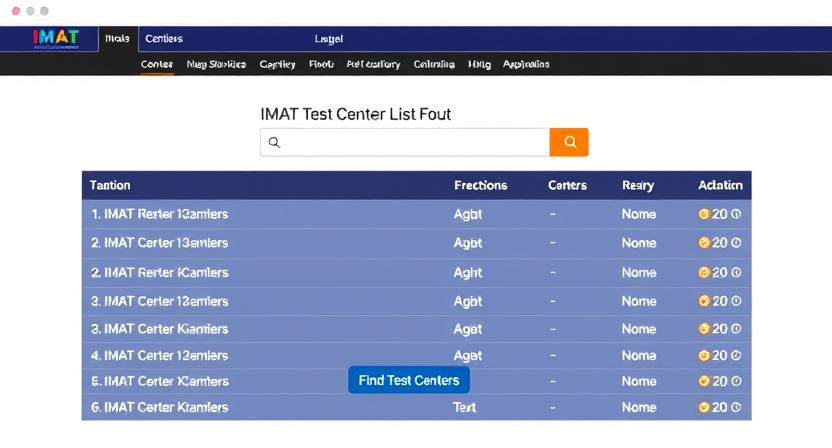Open the 'Aprjioaiina' sub-navigation item
The height and width of the screenshot is (448, 832).
pyautogui.click(x=526, y=64)
